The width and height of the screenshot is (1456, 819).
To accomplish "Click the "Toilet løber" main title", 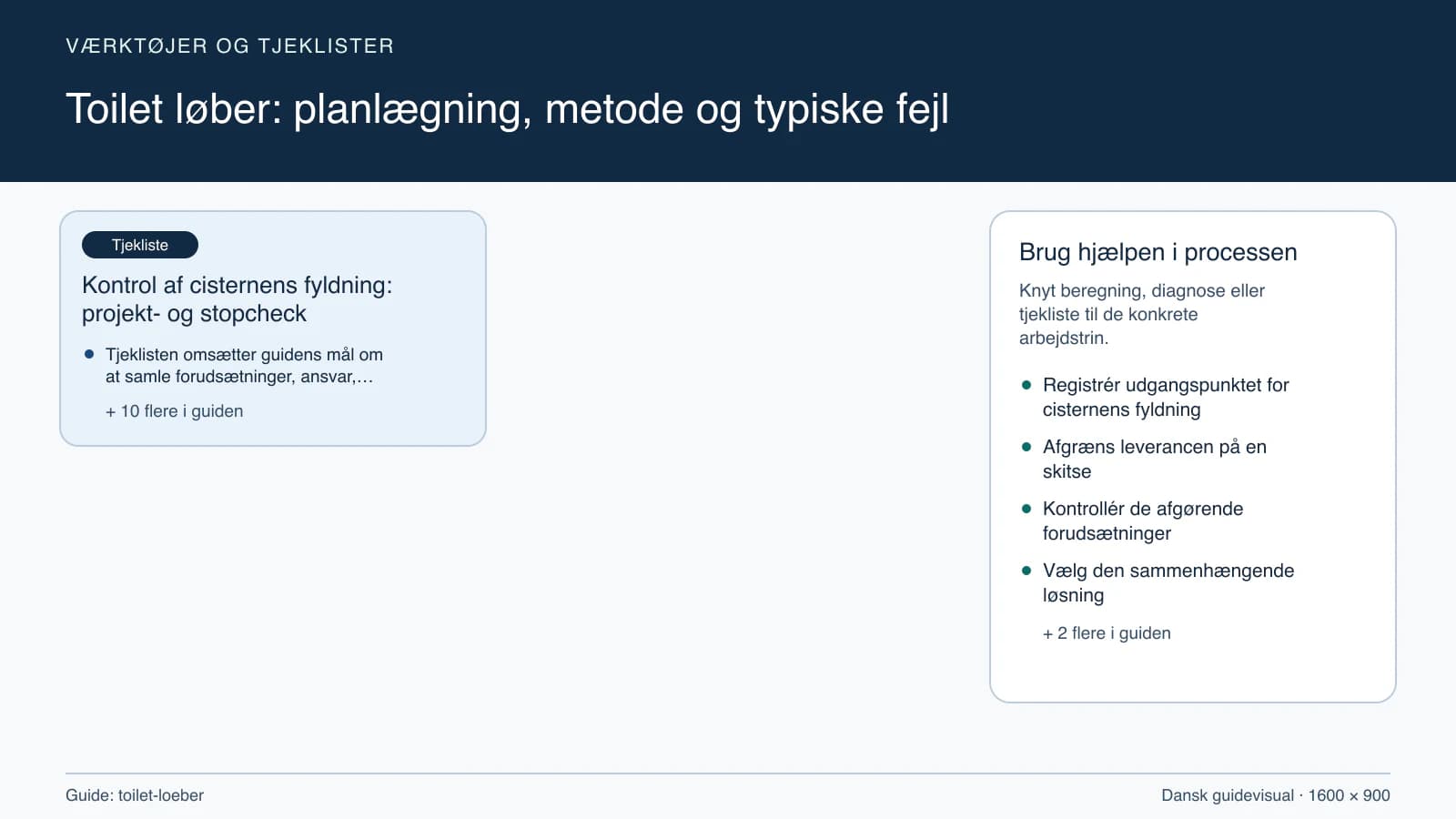I will pyautogui.click(x=508, y=109).
